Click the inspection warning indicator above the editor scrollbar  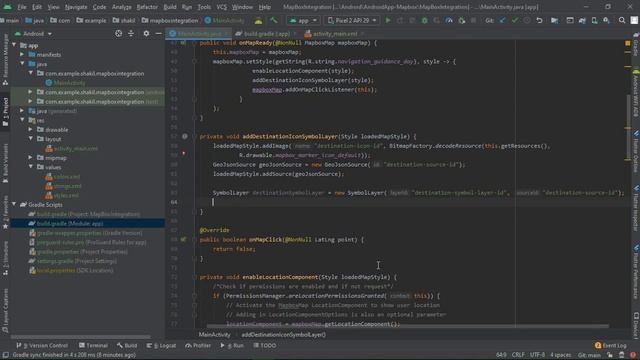pos(627,43)
